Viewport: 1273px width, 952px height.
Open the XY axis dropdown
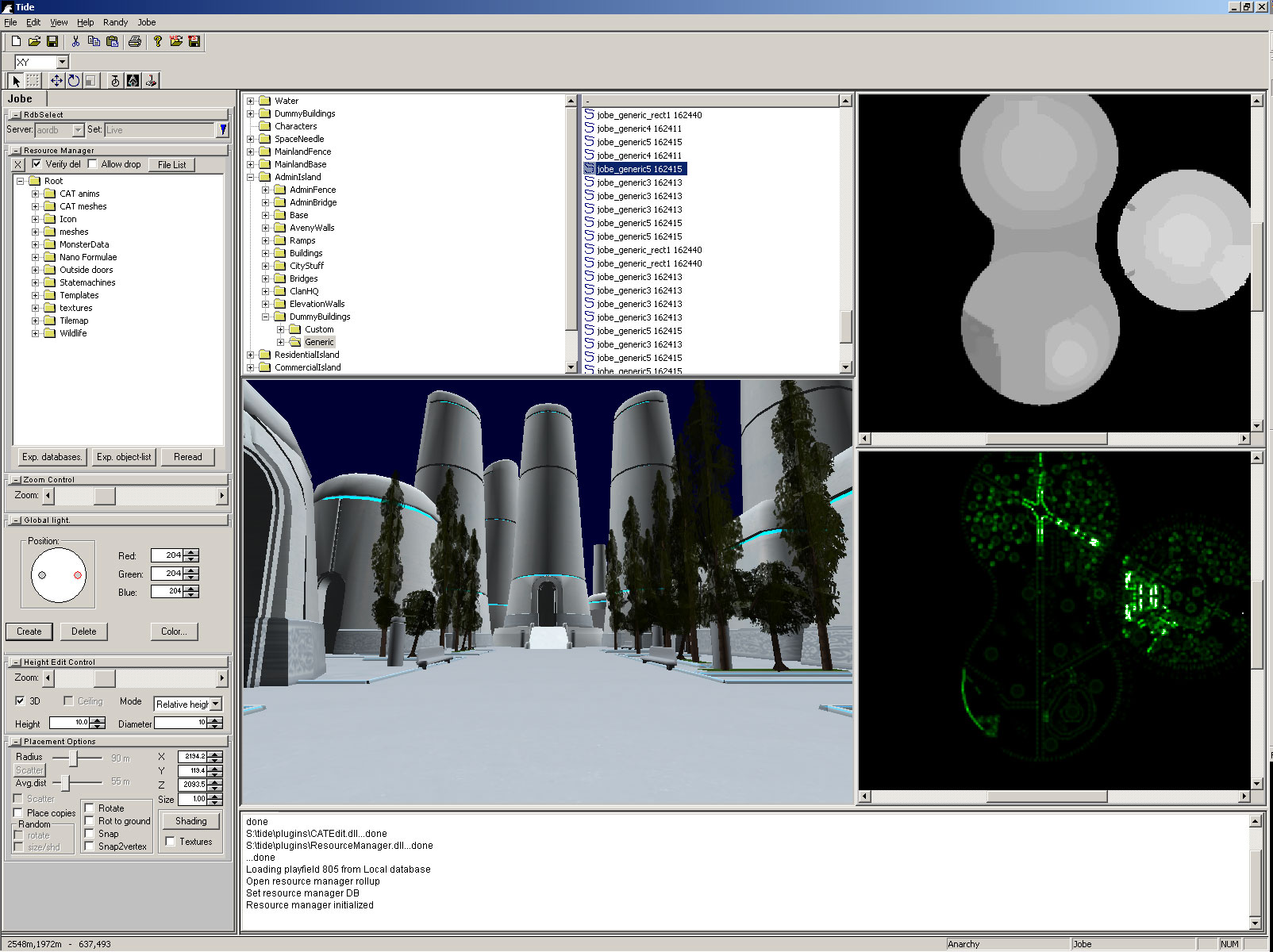coord(62,62)
